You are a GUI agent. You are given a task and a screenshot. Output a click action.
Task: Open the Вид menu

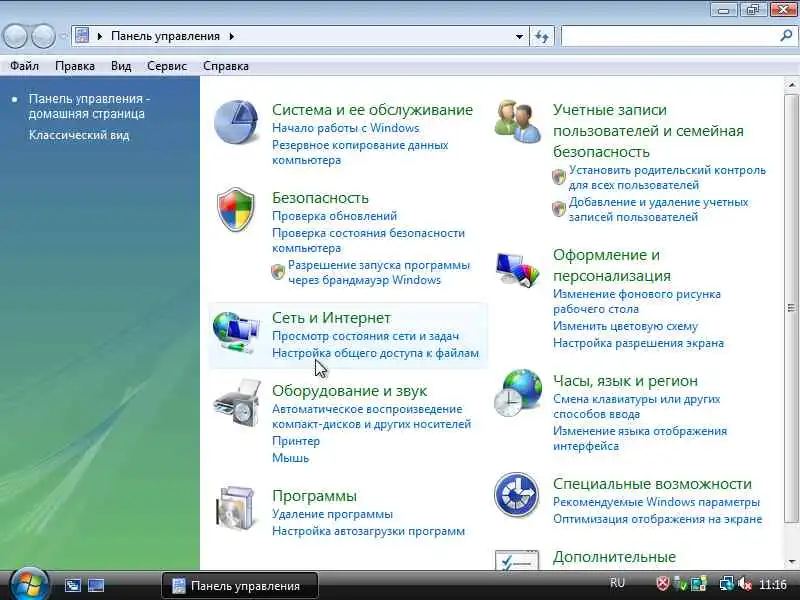coord(121,66)
